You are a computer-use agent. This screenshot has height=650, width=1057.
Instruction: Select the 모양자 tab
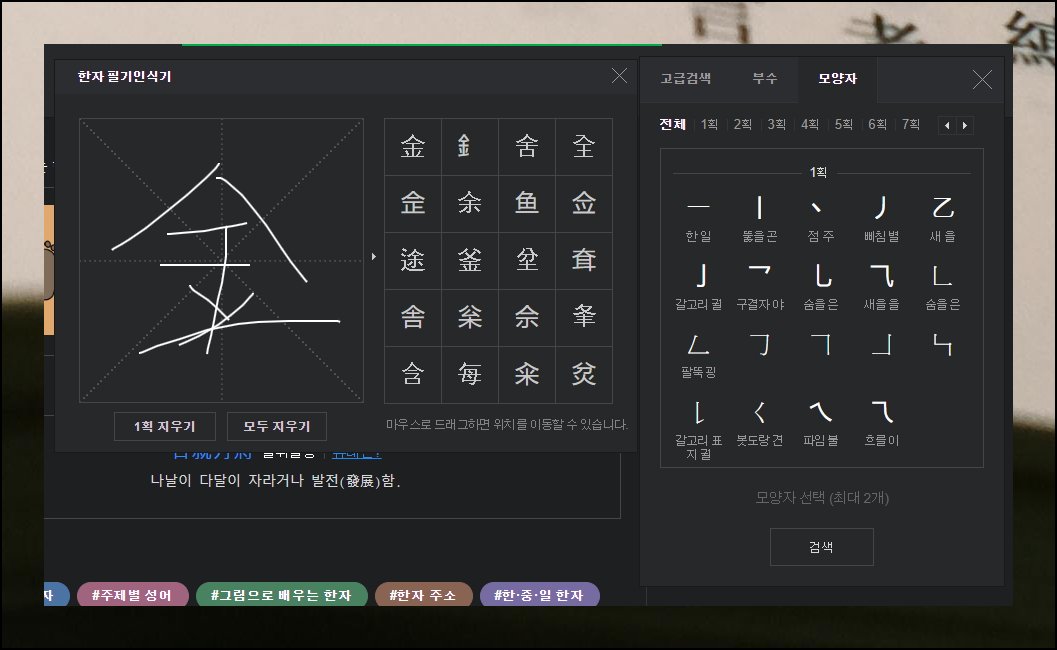837,78
